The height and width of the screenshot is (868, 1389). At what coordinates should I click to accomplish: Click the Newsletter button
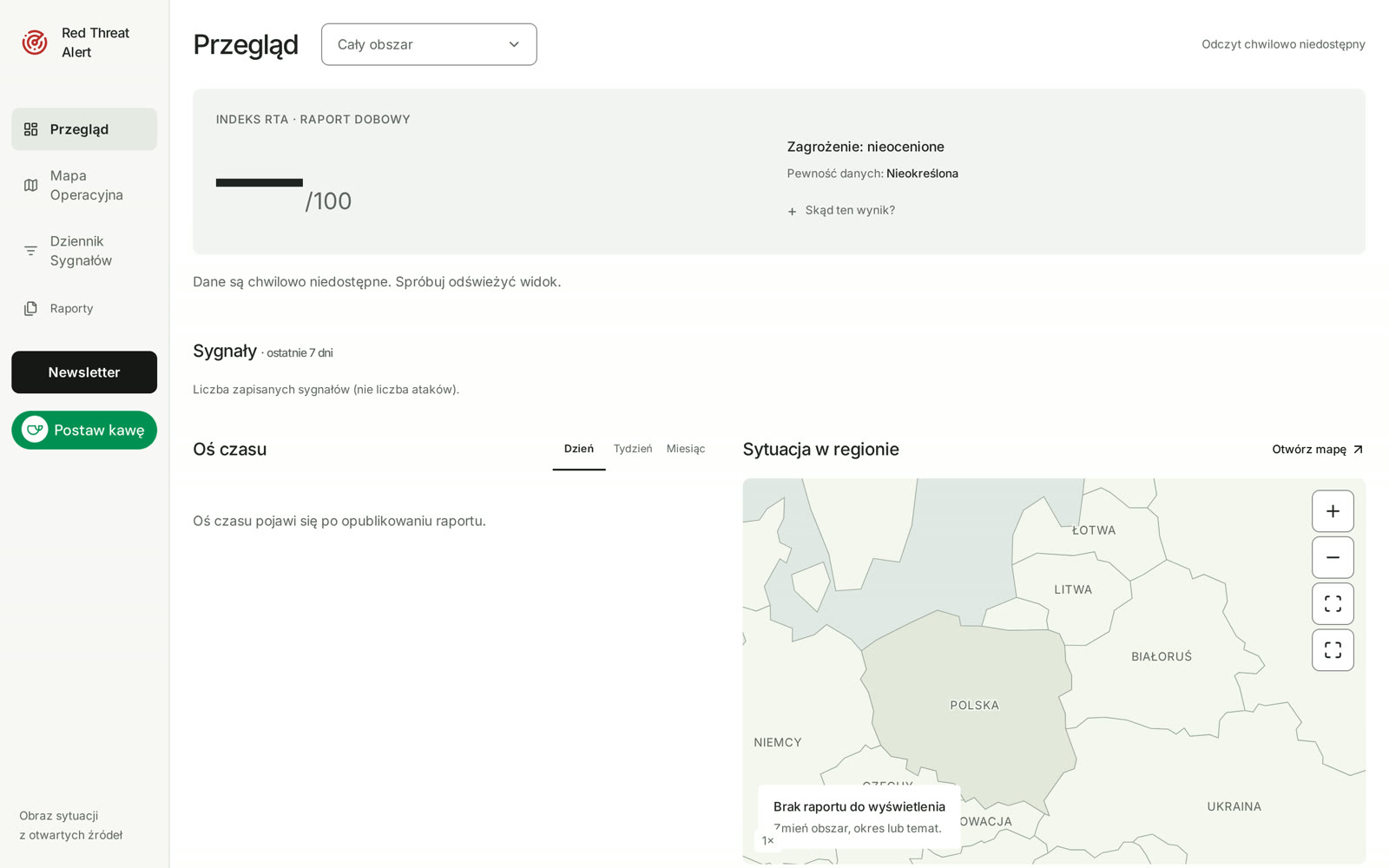click(84, 372)
